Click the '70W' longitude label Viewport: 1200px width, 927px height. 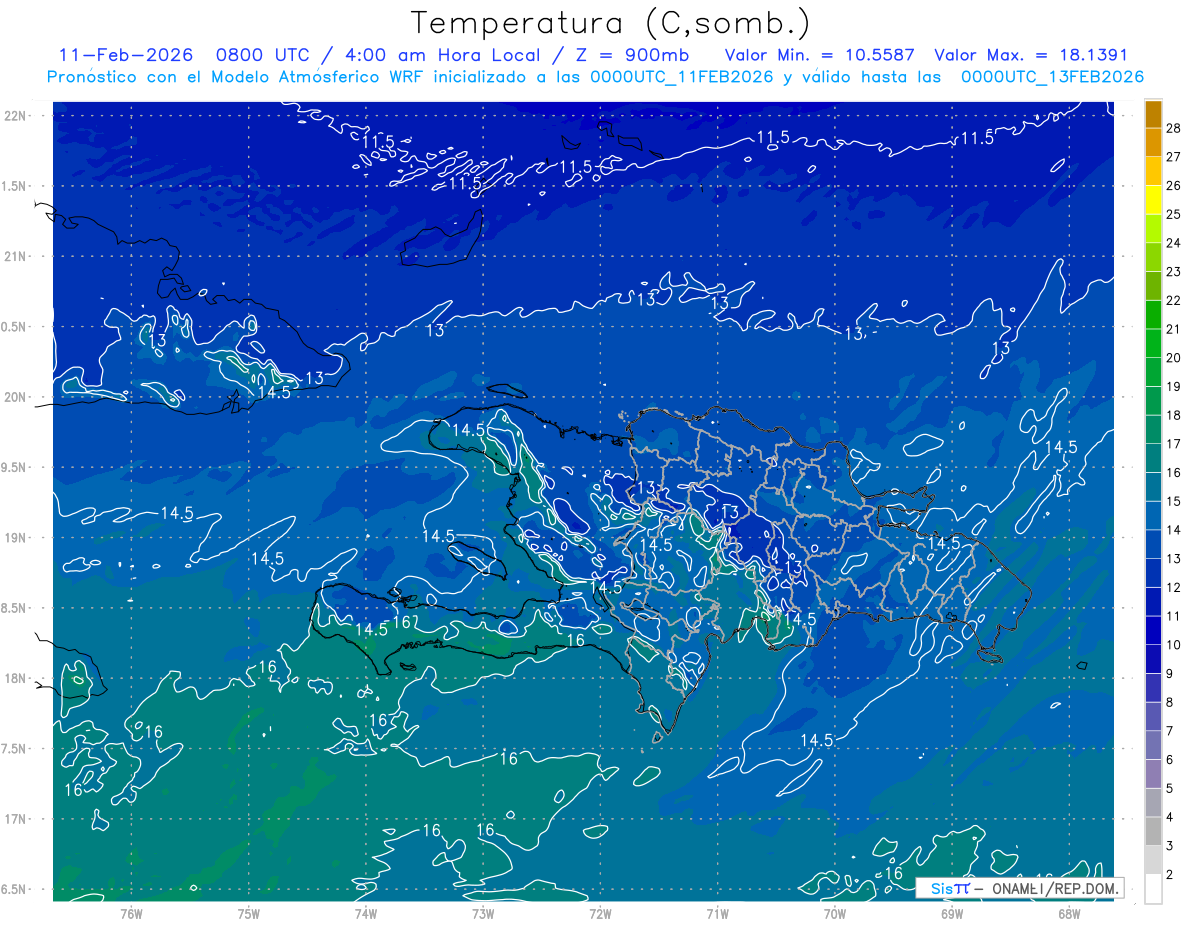click(835, 912)
